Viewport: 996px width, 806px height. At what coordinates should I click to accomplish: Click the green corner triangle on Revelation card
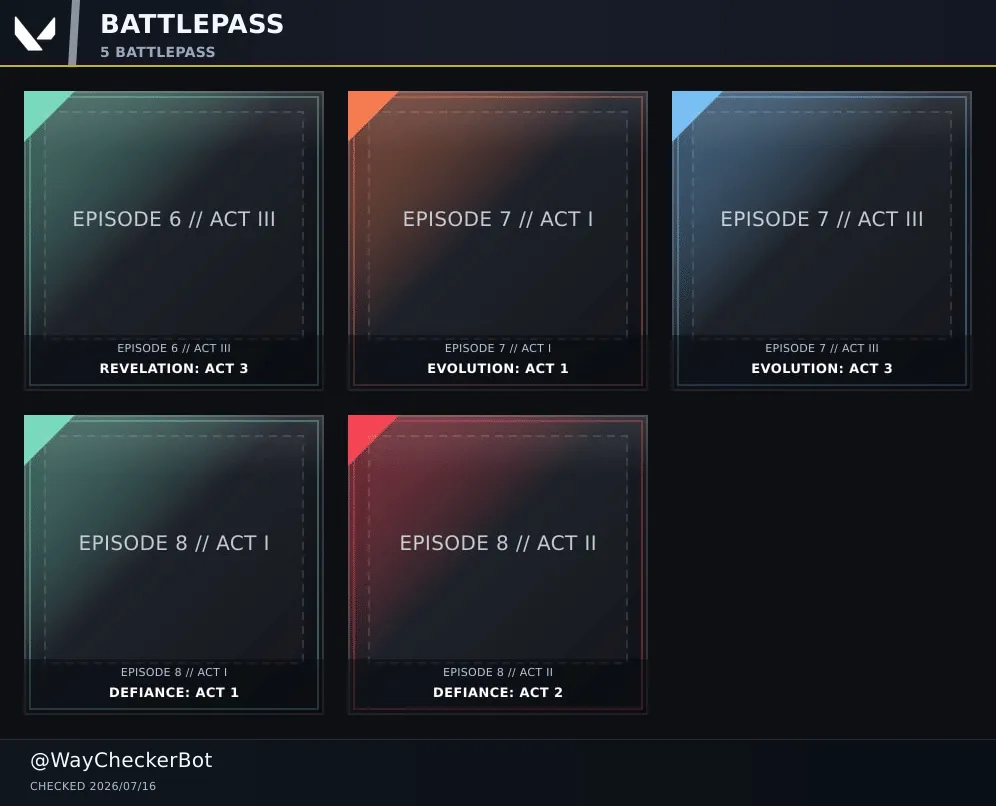(41, 108)
